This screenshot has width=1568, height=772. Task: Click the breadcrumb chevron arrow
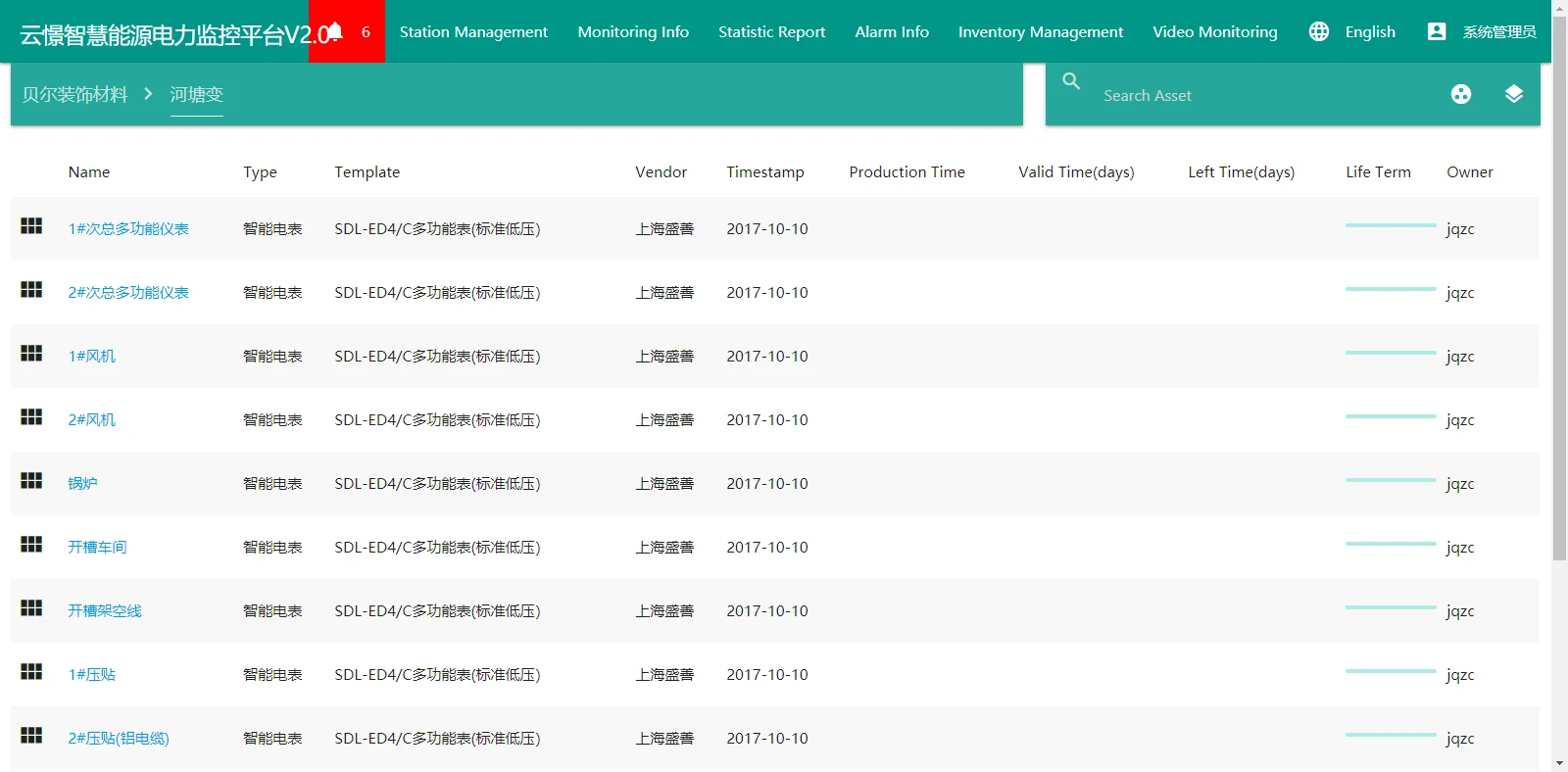[148, 94]
